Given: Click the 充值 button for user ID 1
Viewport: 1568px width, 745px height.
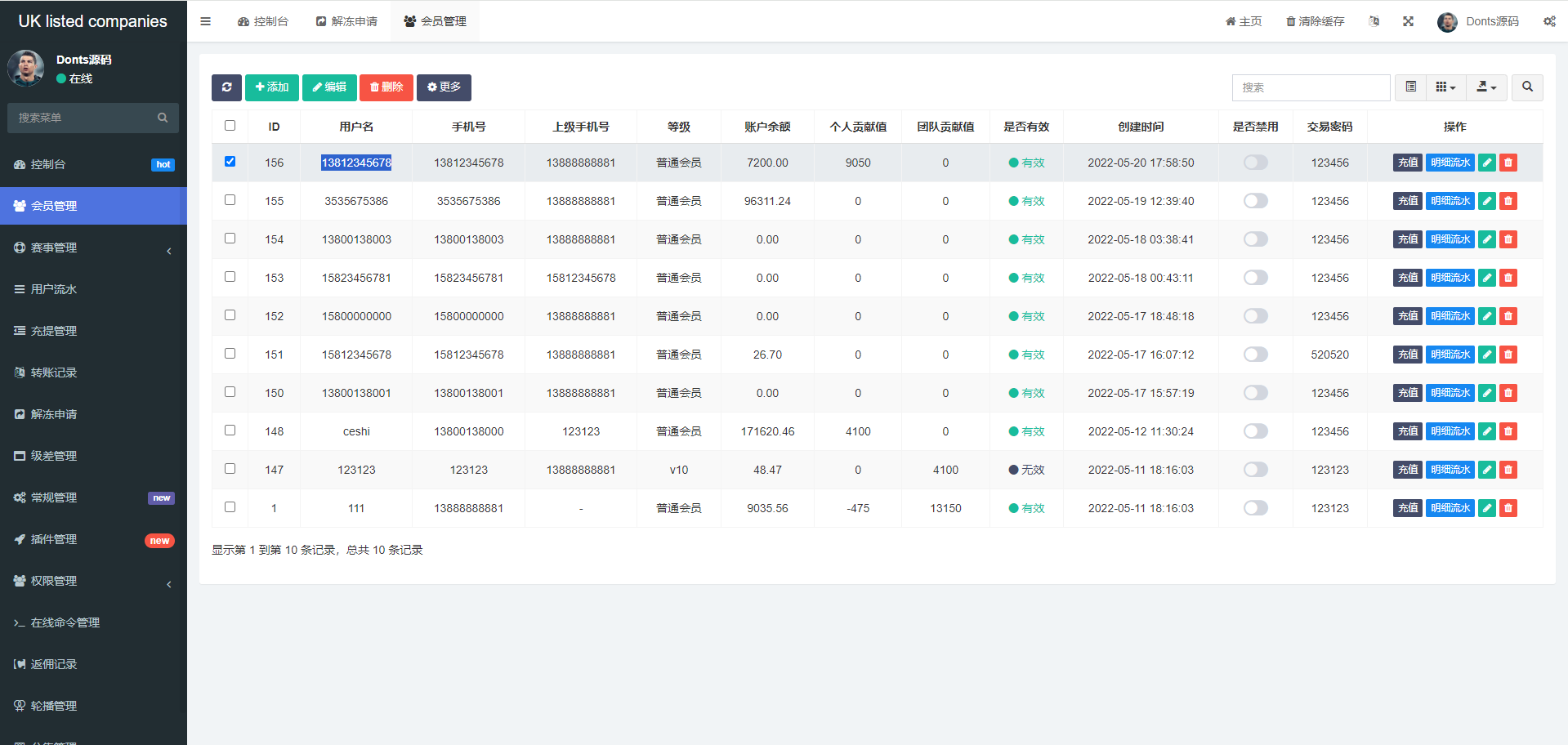Looking at the screenshot, I should [x=1407, y=508].
